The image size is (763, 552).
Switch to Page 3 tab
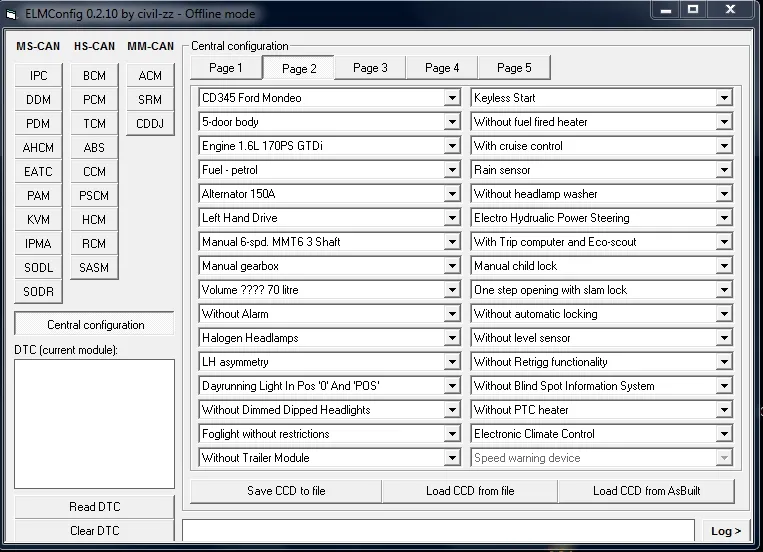click(x=370, y=68)
